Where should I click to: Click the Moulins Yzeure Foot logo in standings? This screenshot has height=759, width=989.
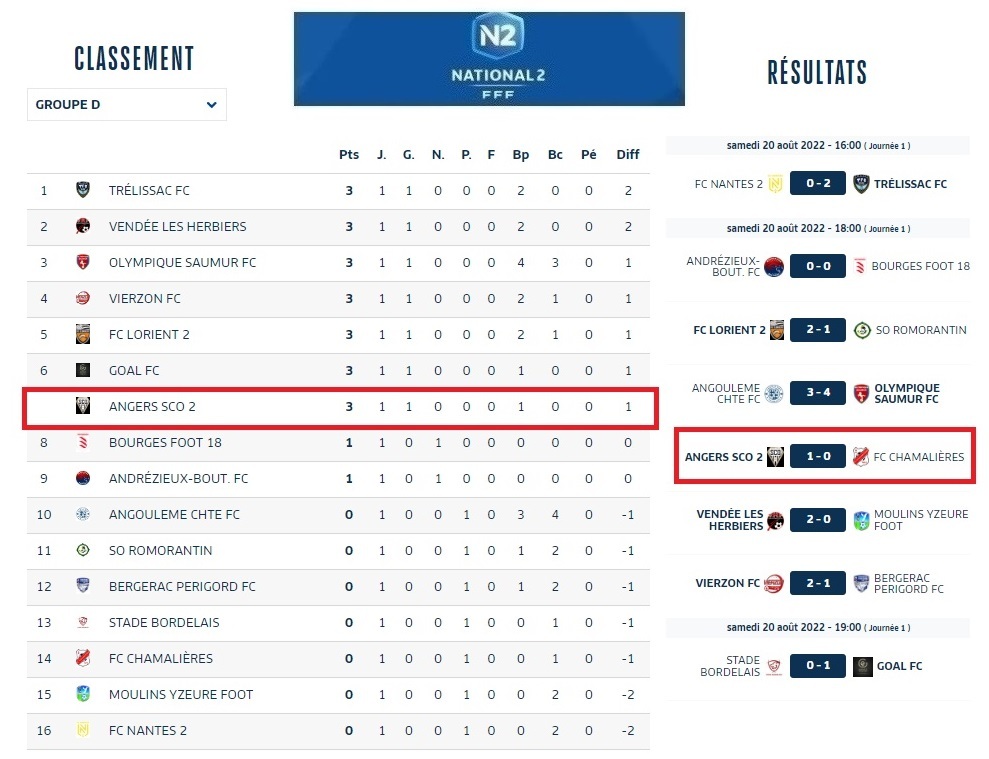(x=83, y=694)
